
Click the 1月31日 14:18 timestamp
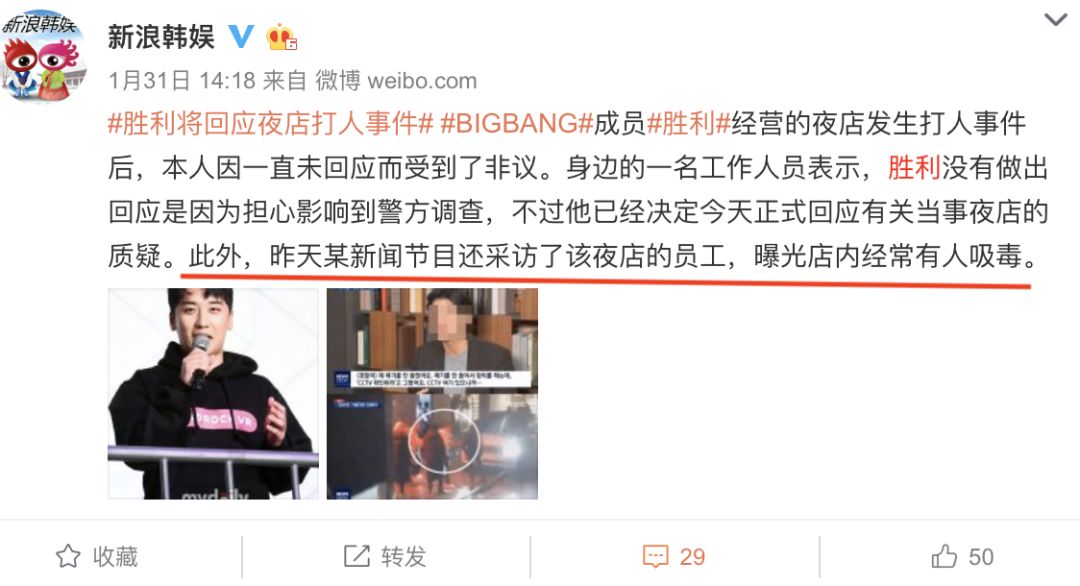182,81
